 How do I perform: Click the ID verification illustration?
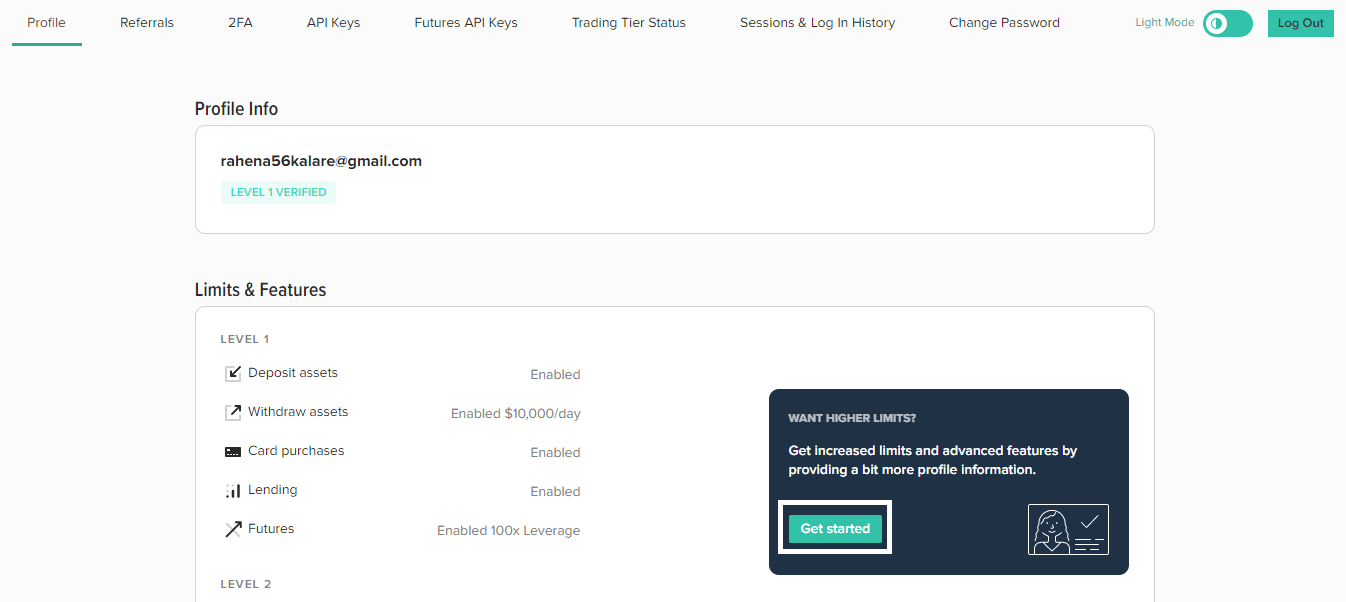pyautogui.click(x=1068, y=529)
